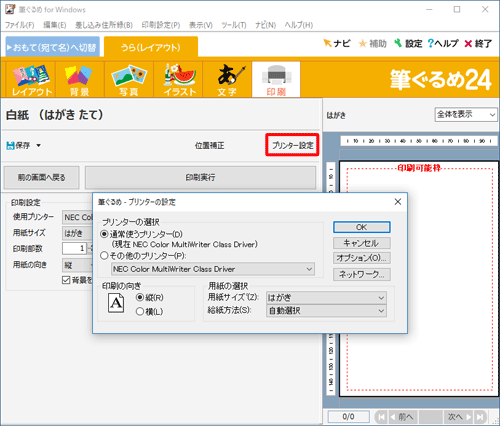Viewport: 500px width, 426px height.
Task: Open the ナビ(N) menu
Action: tap(265, 25)
